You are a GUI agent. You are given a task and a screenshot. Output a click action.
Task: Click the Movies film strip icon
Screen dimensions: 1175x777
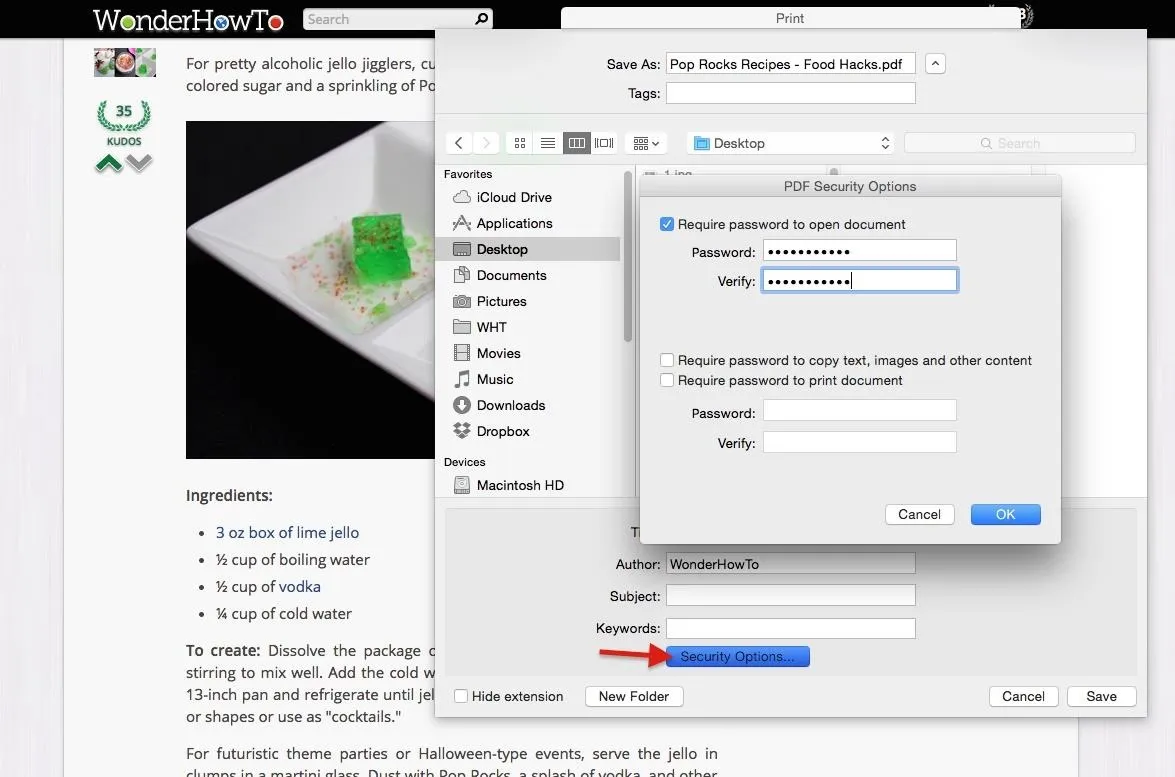462,353
